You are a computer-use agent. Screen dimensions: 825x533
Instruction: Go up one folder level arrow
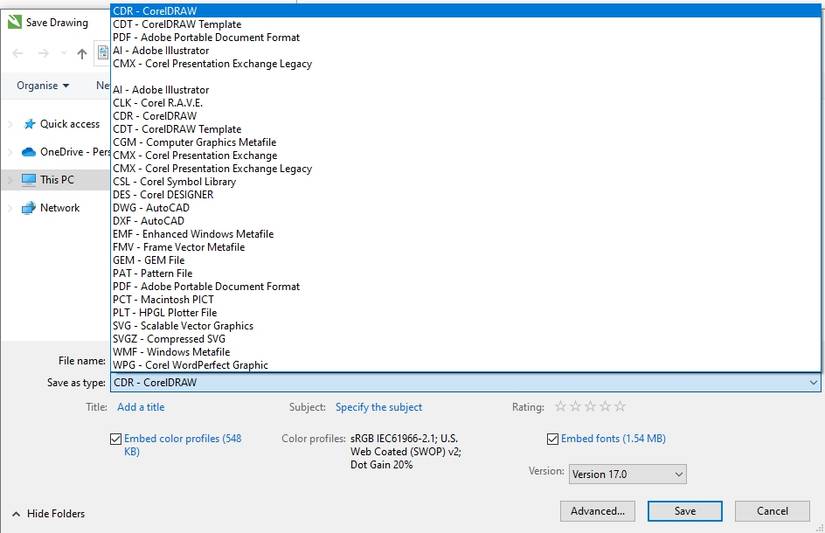tap(82, 54)
